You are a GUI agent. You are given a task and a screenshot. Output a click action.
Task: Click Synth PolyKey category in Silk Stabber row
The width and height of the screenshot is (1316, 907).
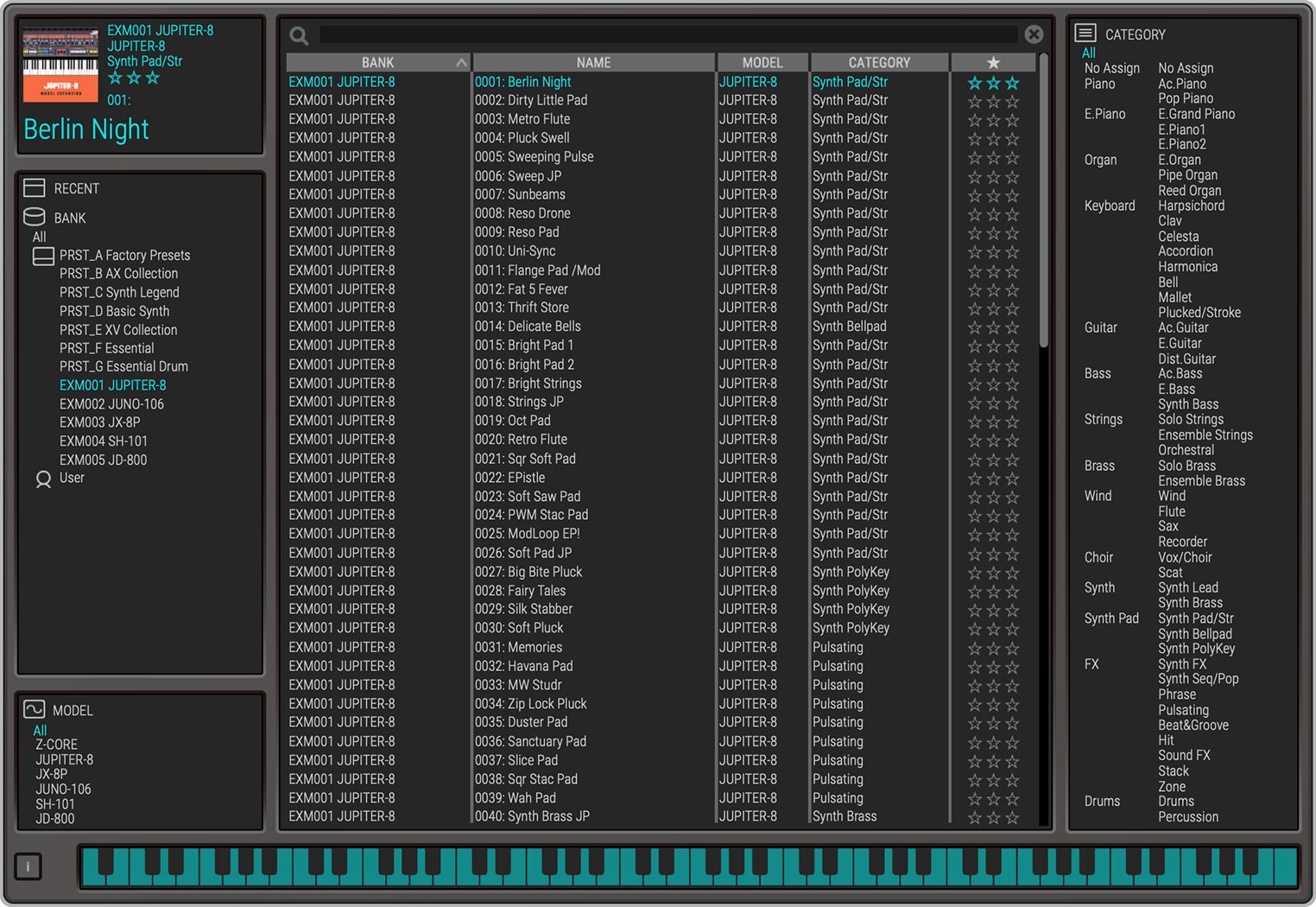click(851, 608)
